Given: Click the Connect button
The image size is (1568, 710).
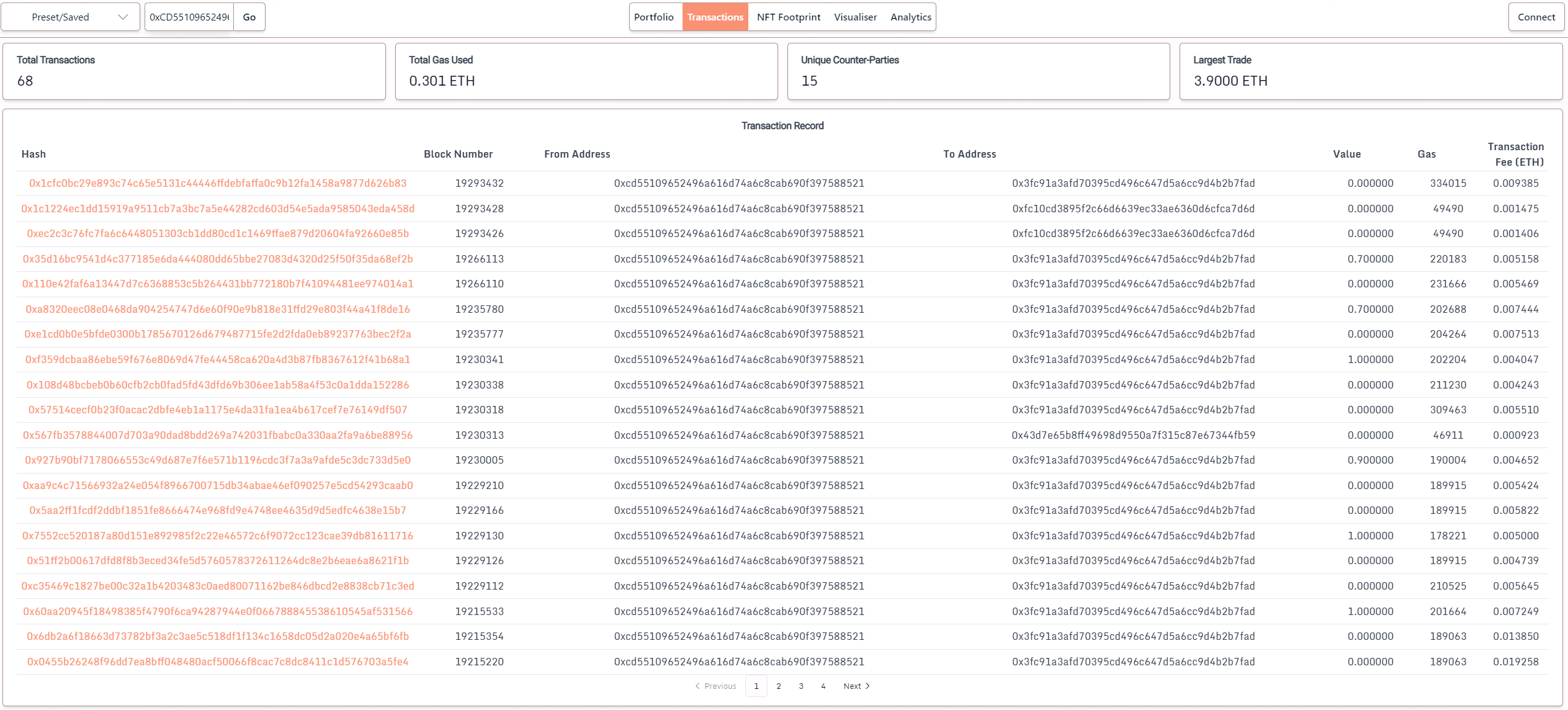Looking at the screenshot, I should coord(1534,17).
